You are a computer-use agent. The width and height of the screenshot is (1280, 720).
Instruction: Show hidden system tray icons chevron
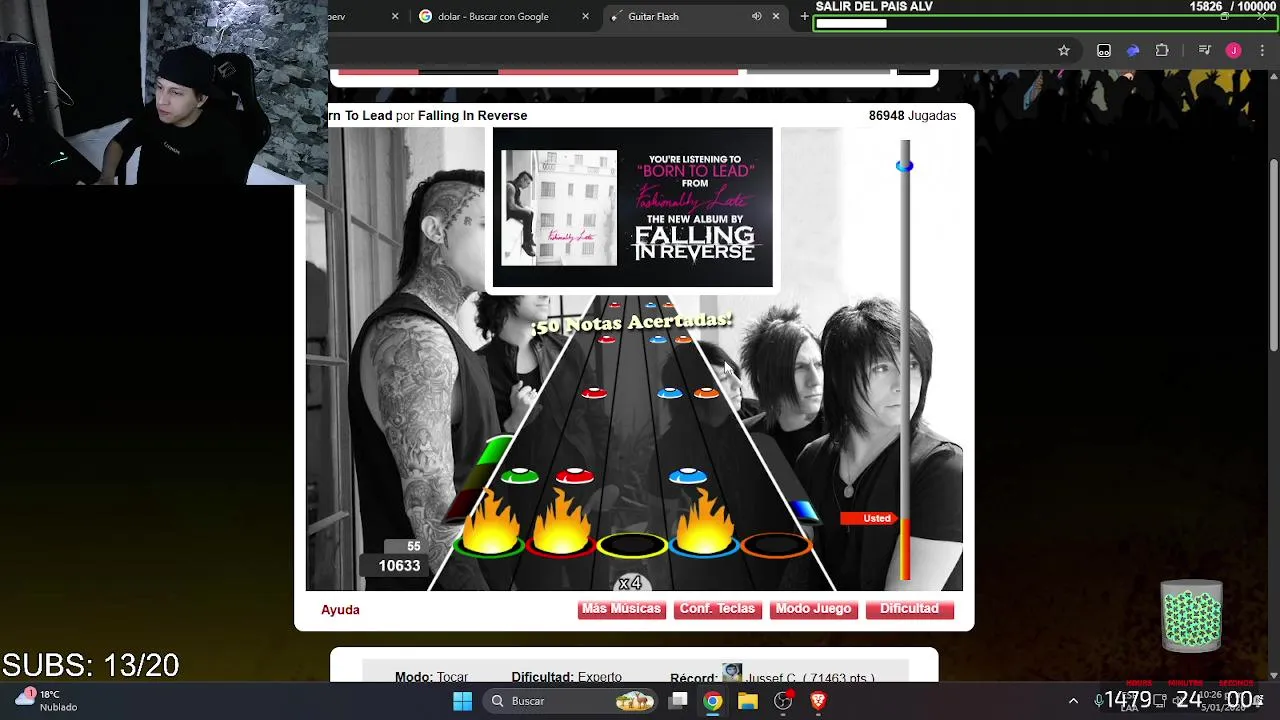pos(1073,701)
